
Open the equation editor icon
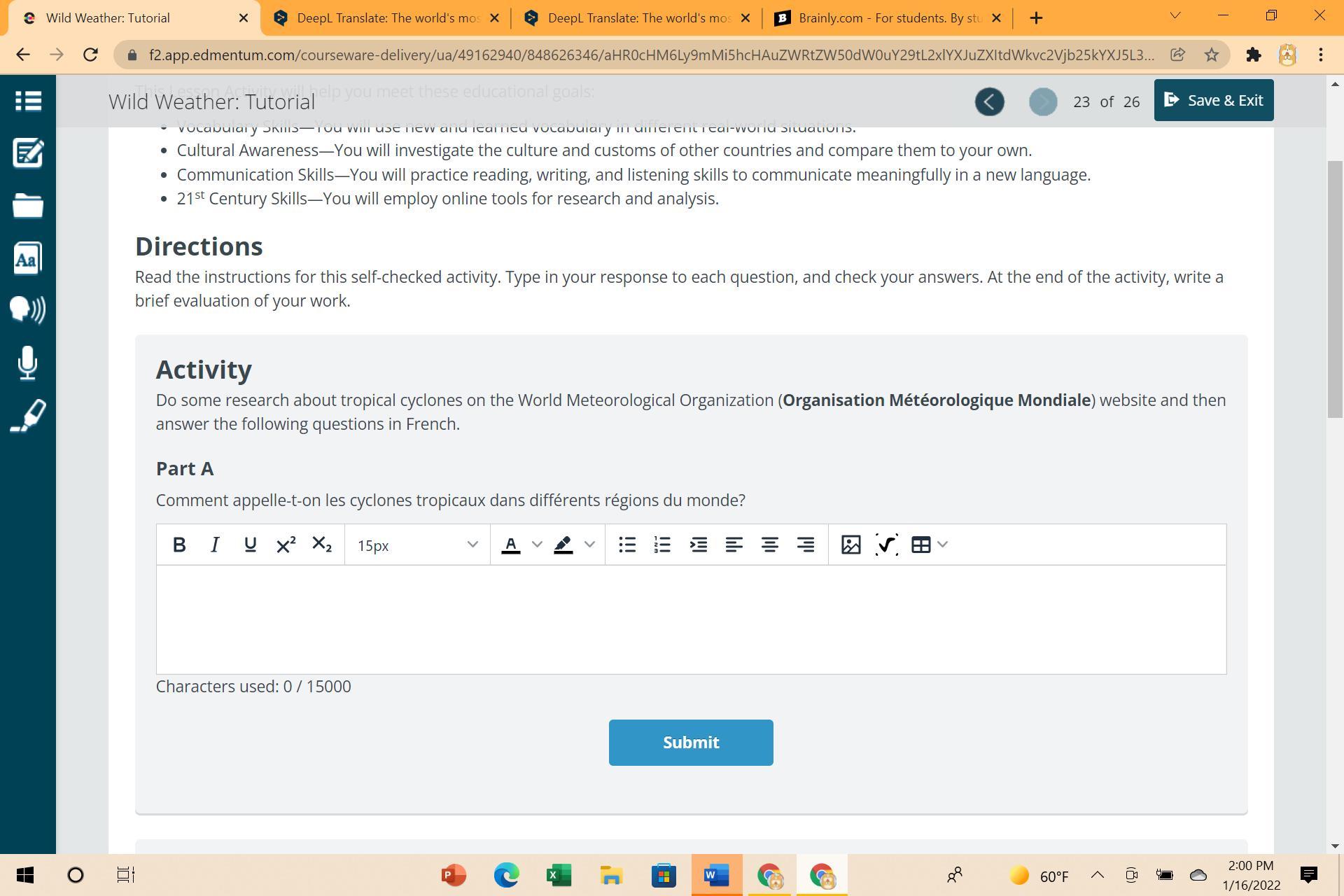[x=886, y=545]
